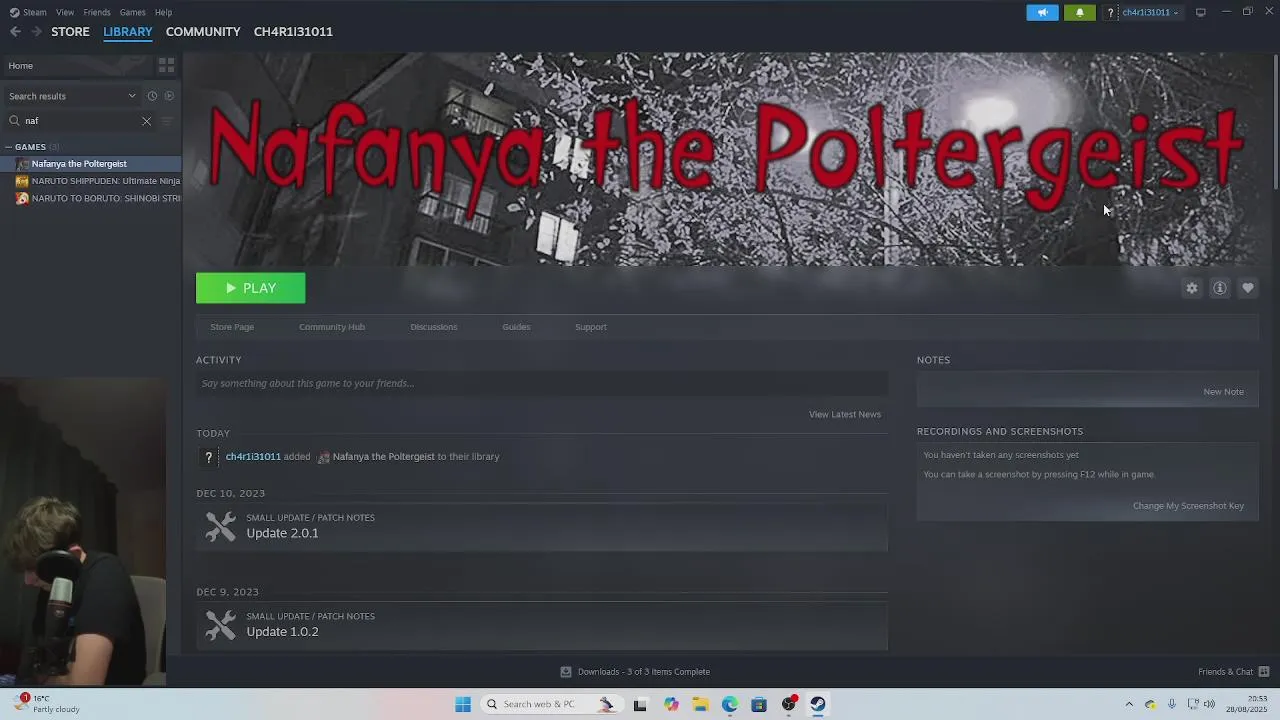1280x720 pixels.
Task: Open the Discussions link
Action: 434,327
